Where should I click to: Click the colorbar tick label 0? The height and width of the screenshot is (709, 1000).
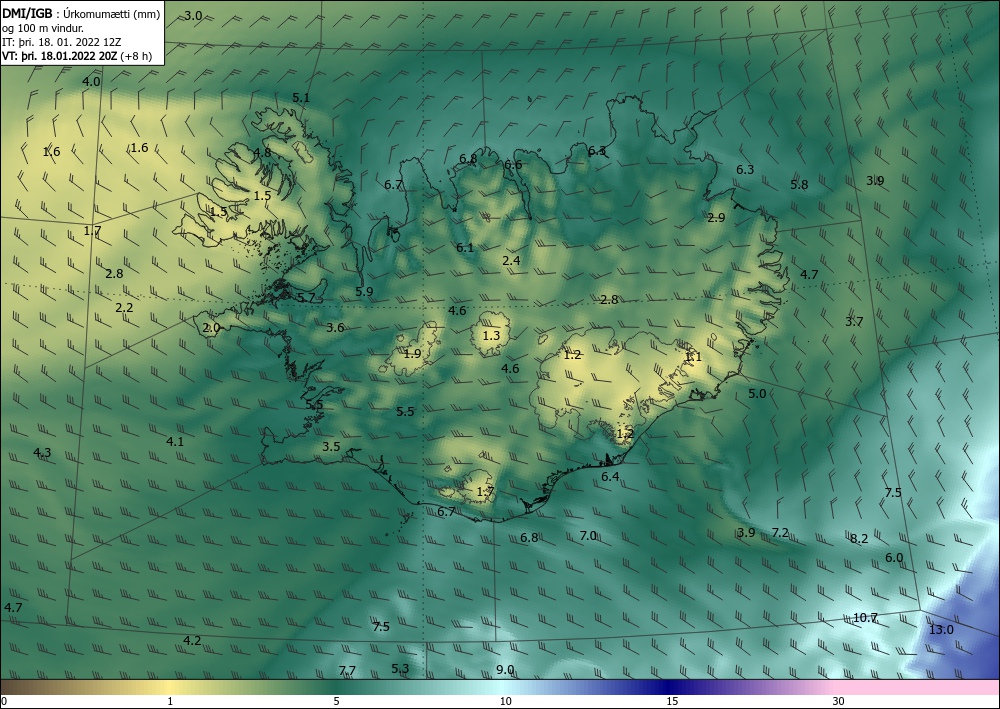click(4, 701)
